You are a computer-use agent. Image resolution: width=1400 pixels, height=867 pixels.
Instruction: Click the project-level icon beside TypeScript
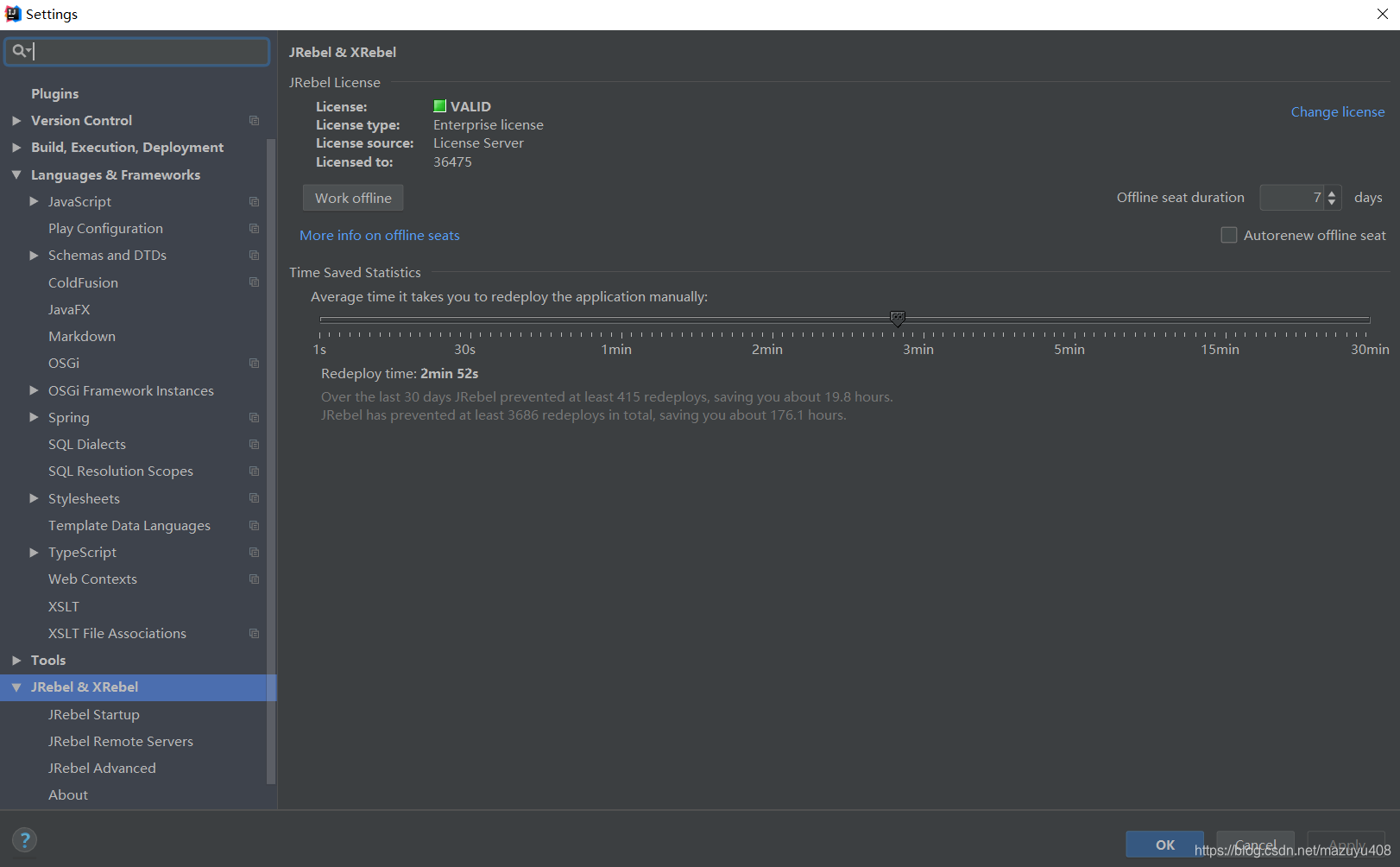254,553
